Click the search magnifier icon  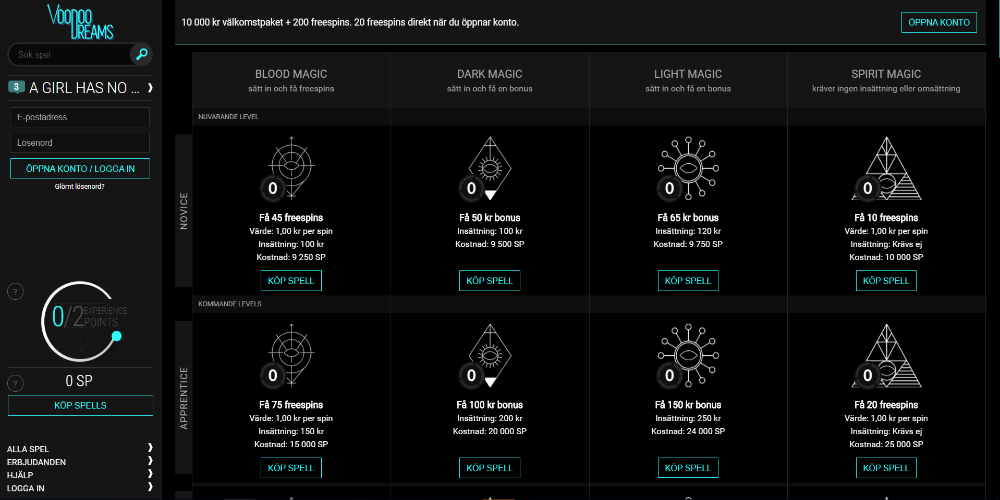pyautogui.click(x=142, y=54)
